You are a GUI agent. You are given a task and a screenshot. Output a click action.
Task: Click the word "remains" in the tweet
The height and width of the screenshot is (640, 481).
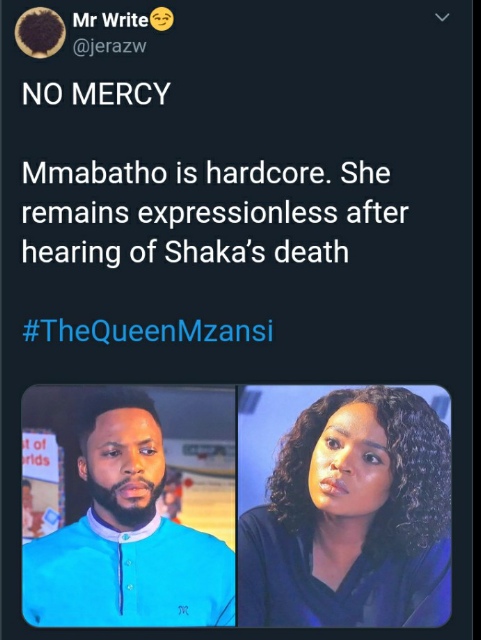[75, 213]
